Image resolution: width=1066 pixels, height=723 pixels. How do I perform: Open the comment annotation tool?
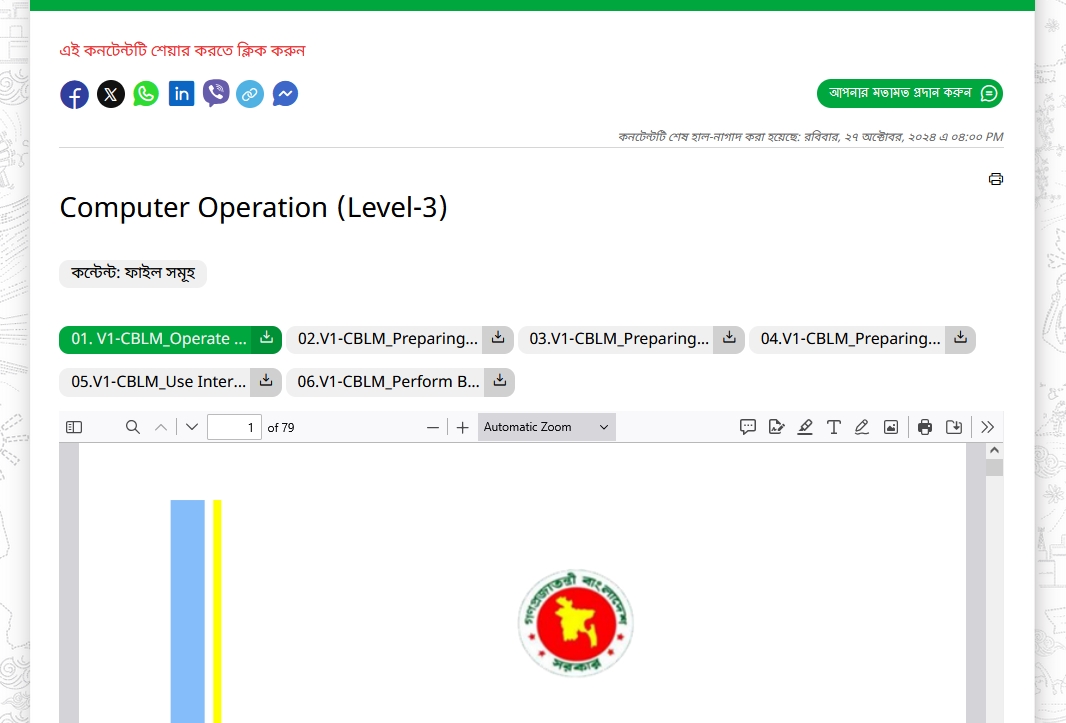tap(748, 427)
